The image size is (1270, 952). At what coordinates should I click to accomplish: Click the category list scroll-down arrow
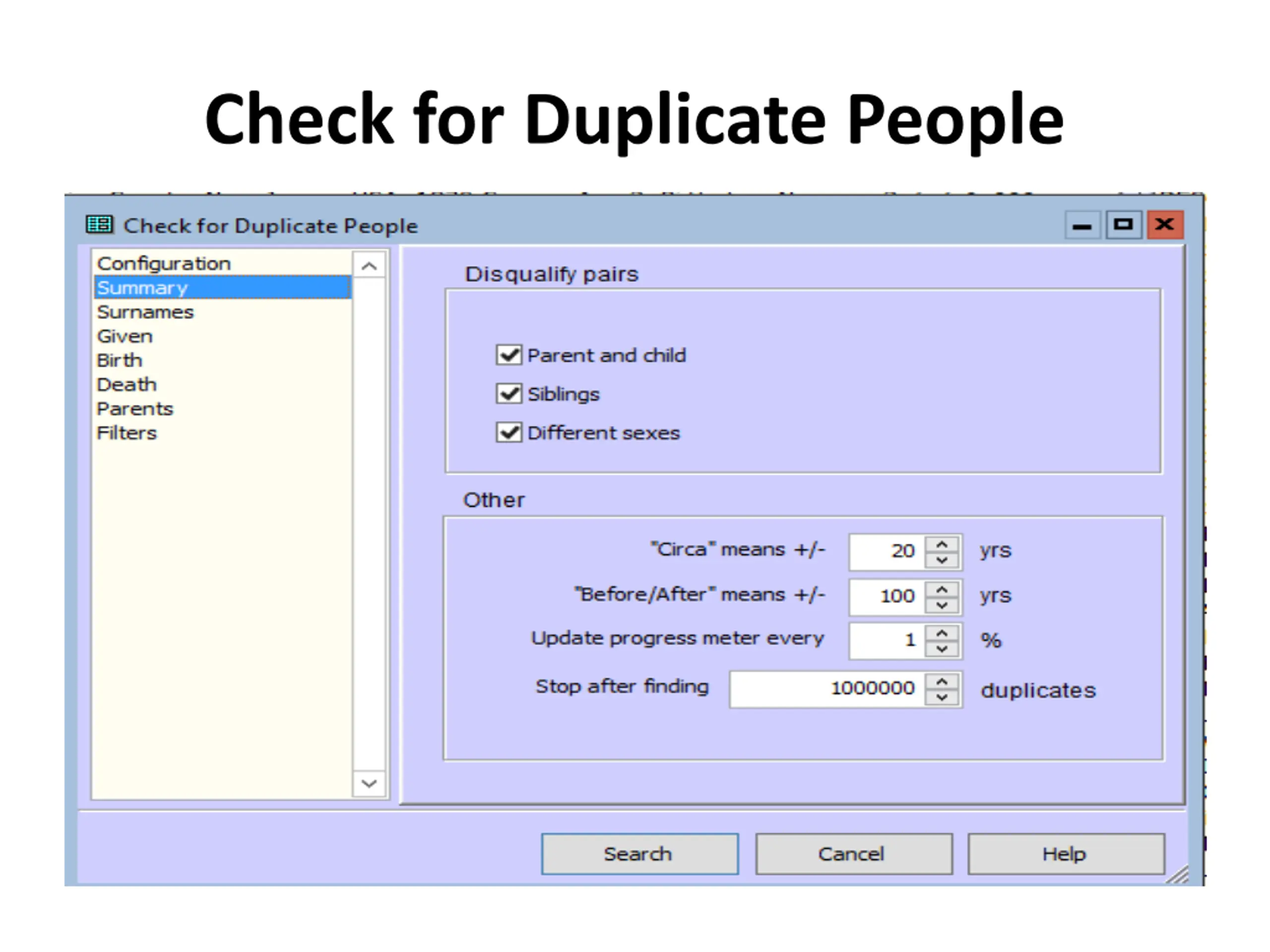(369, 783)
